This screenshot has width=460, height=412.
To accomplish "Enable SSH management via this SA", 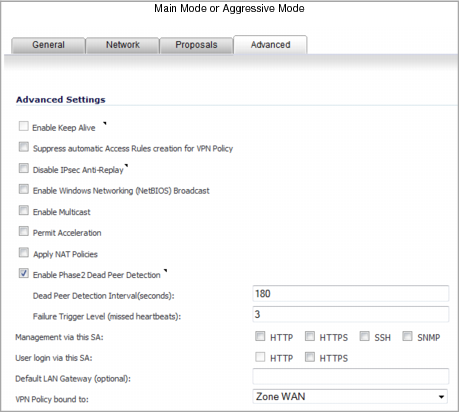I will [364, 336].
